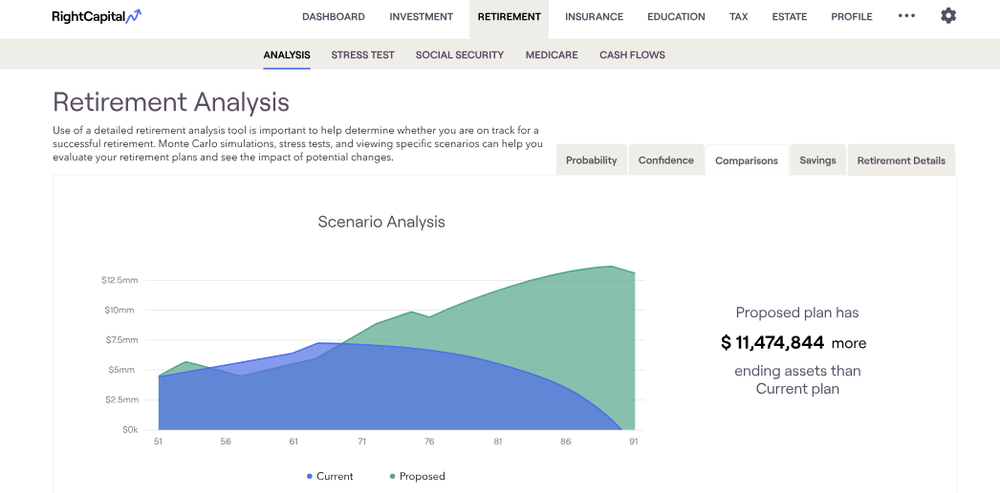The width and height of the screenshot is (1000, 493).
Task: Show the Savings tab
Action: click(817, 160)
